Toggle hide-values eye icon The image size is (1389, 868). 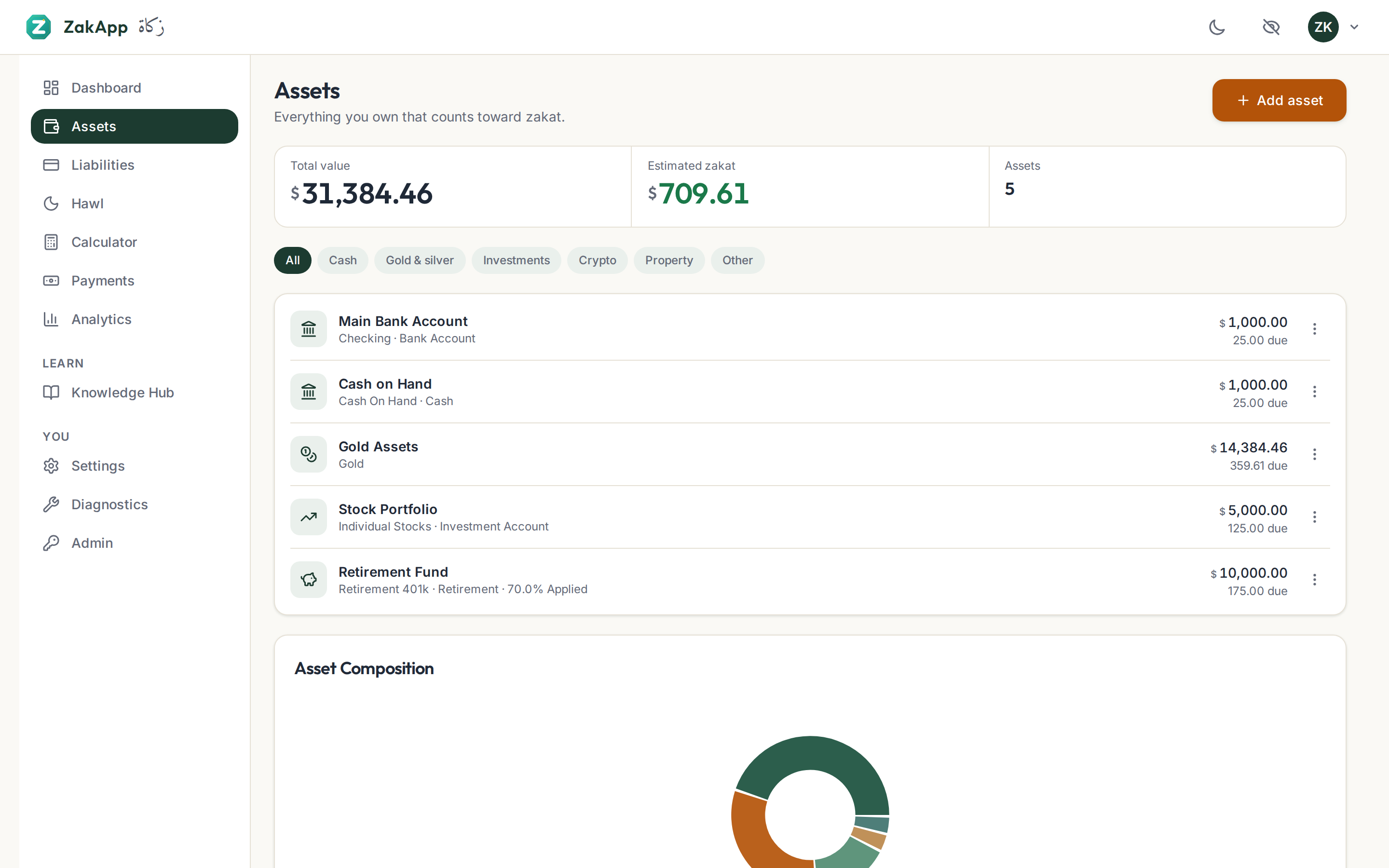(x=1271, y=27)
